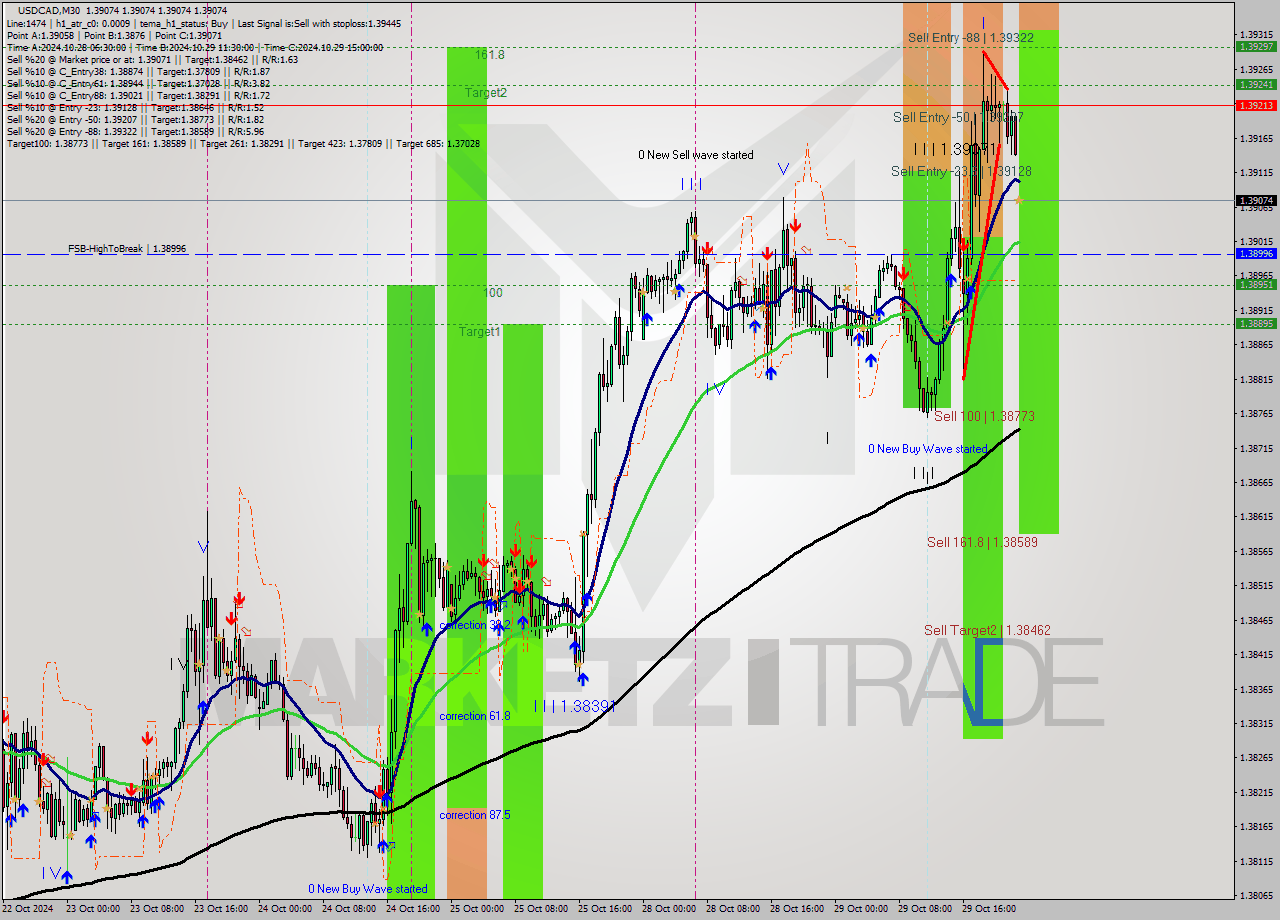Click the 'Sell Entry -23.6 | 1.39128' label
The width and height of the screenshot is (1280, 920).
(x=961, y=171)
